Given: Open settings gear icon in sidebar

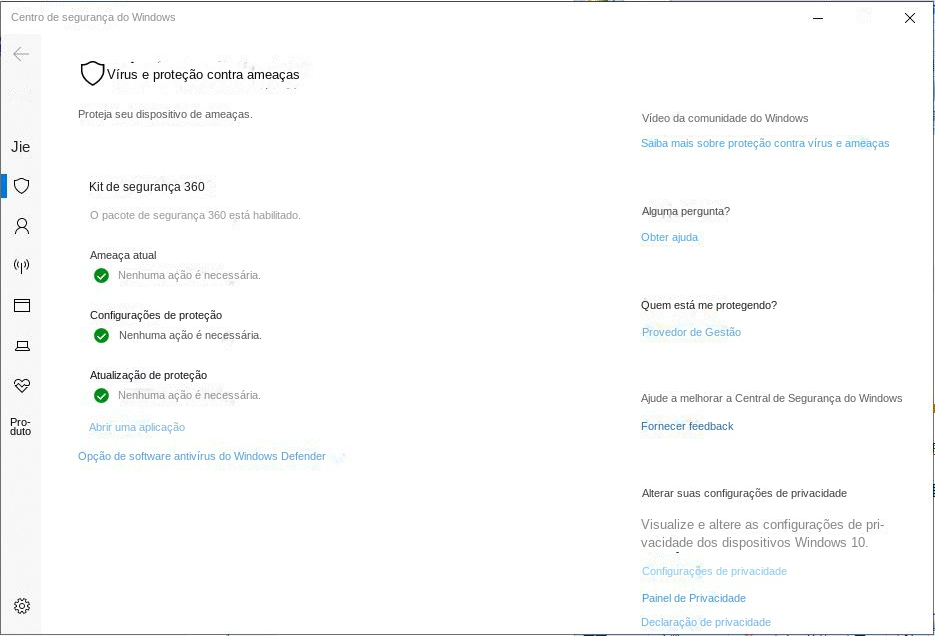Looking at the screenshot, I should pos(21,606).
